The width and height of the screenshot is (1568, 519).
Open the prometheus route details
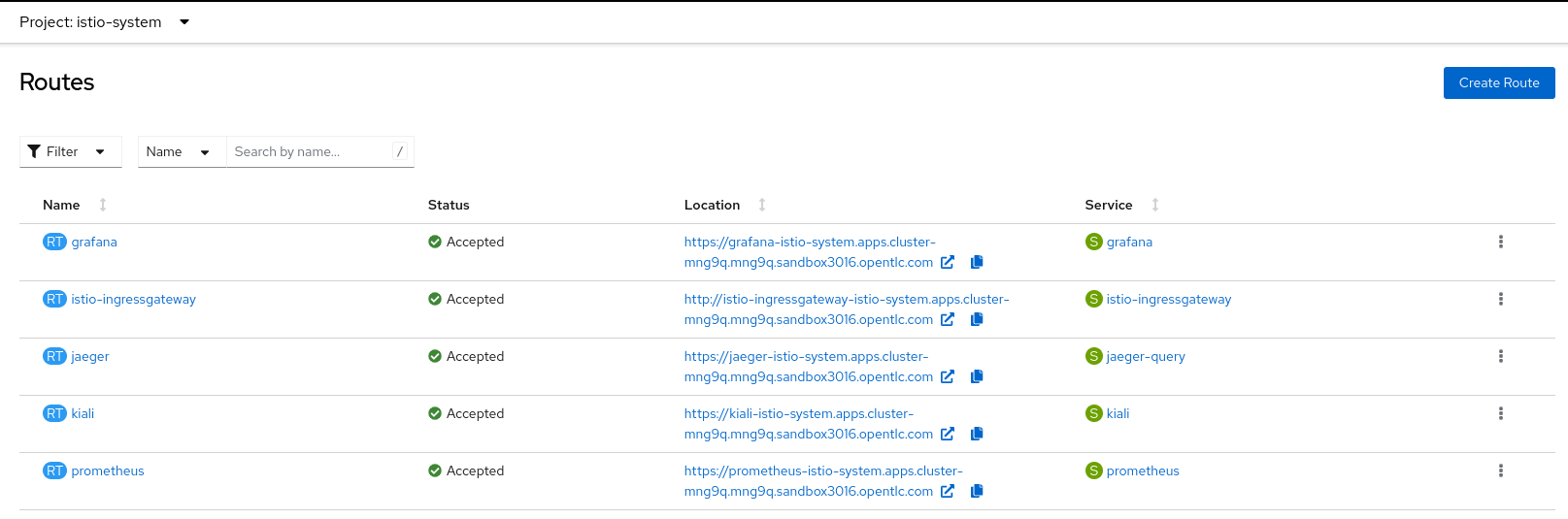pyautogui.click(x=108, y=470)
